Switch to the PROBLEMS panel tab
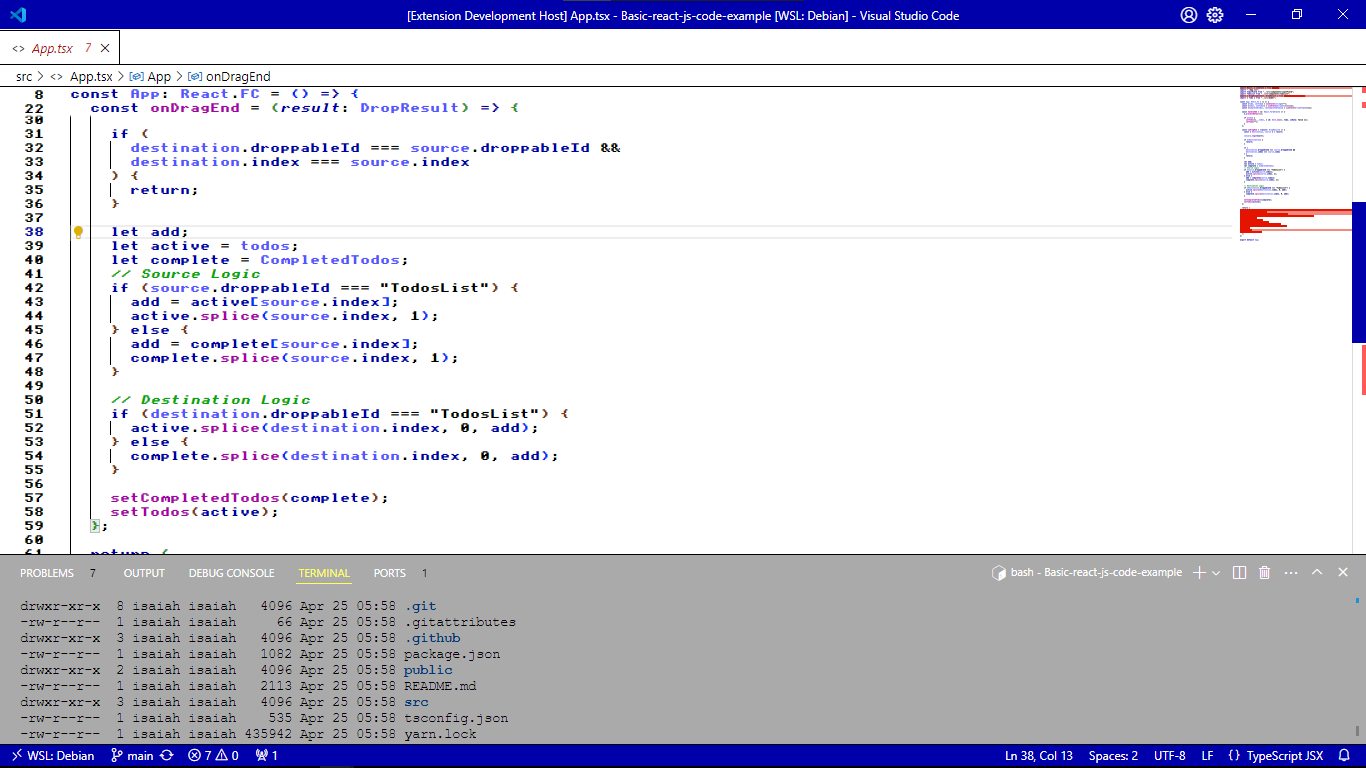 [47, 573]
